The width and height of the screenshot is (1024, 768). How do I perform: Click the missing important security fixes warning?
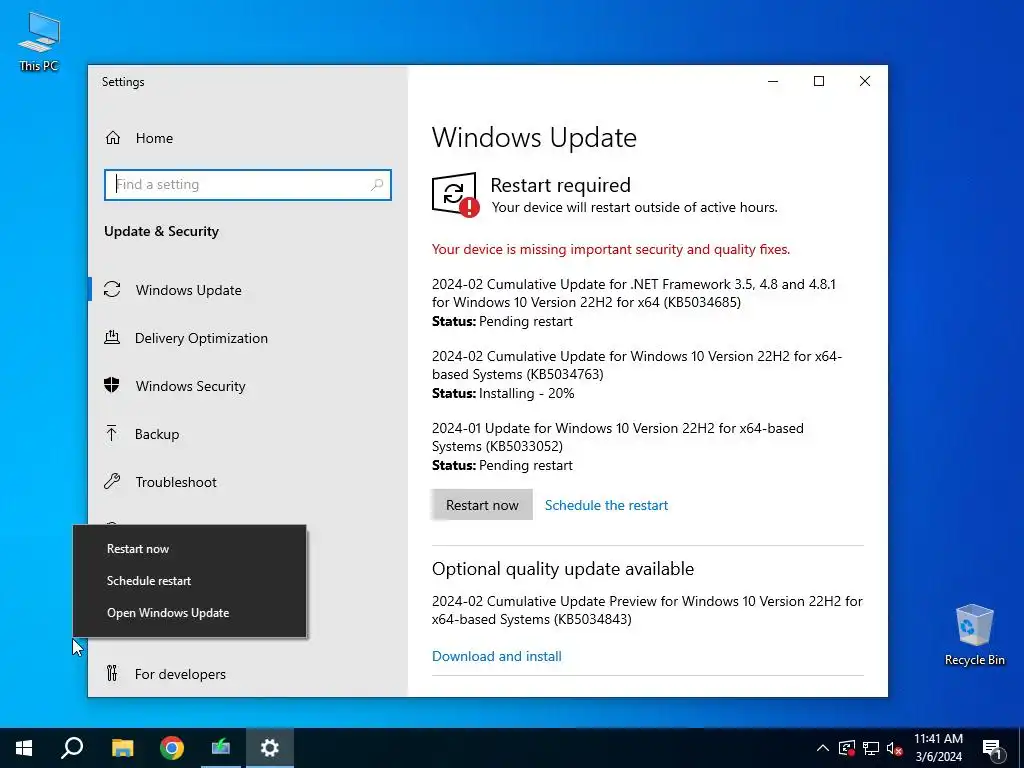(611, 249)
